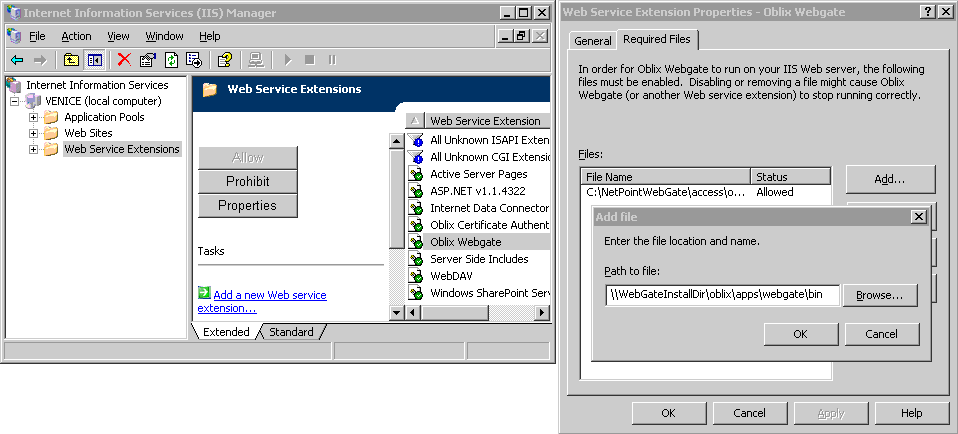958x434 pixels.
Task: Select the Required Files tab
Action: [x=657, y=39]
